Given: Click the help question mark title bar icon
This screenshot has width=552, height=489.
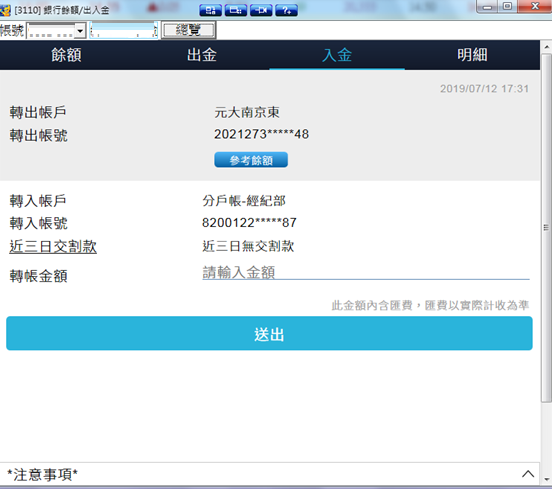Looking at the screenshot, I should [x=286, y=10].
